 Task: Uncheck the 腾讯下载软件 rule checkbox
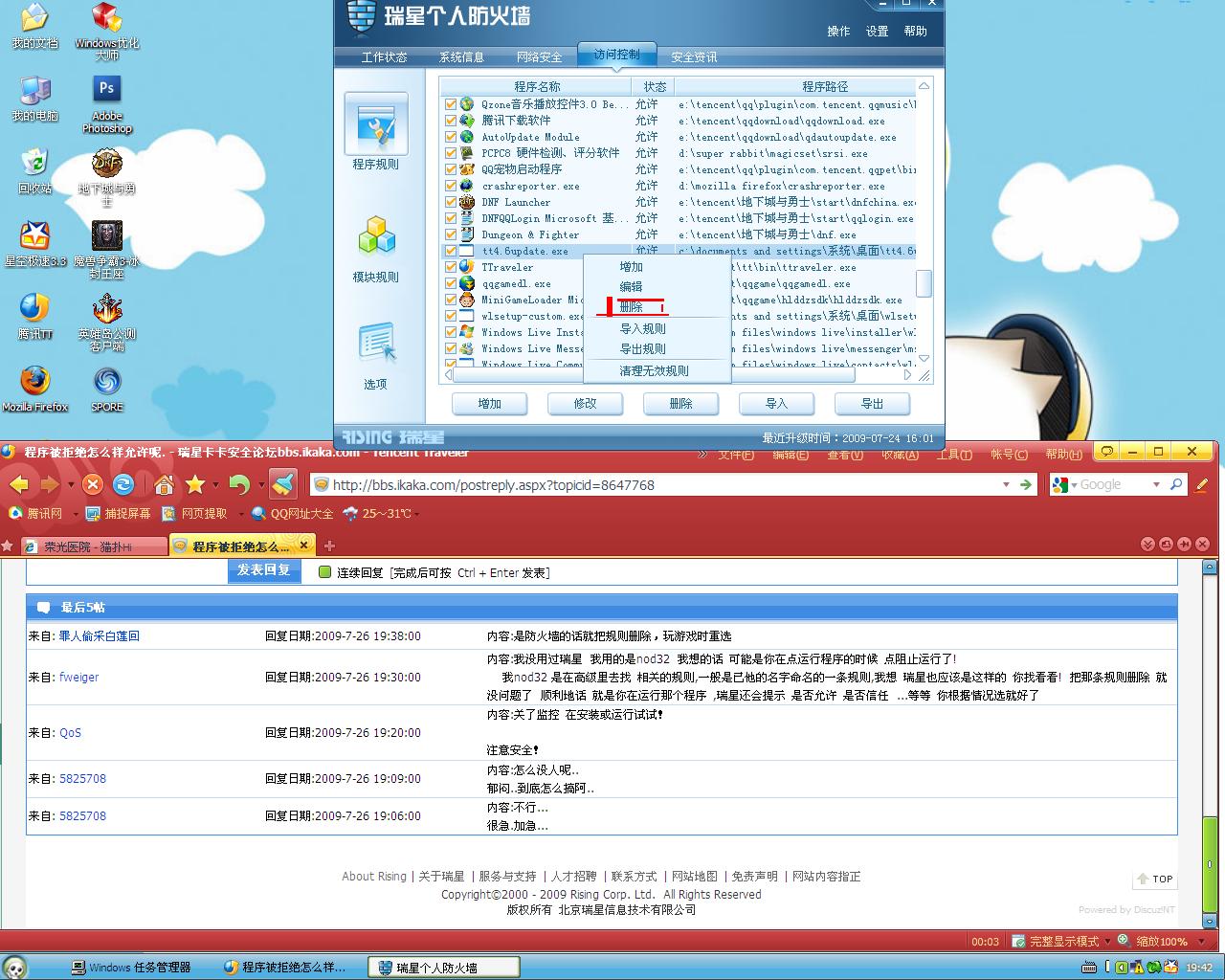[x=451, y=121]
